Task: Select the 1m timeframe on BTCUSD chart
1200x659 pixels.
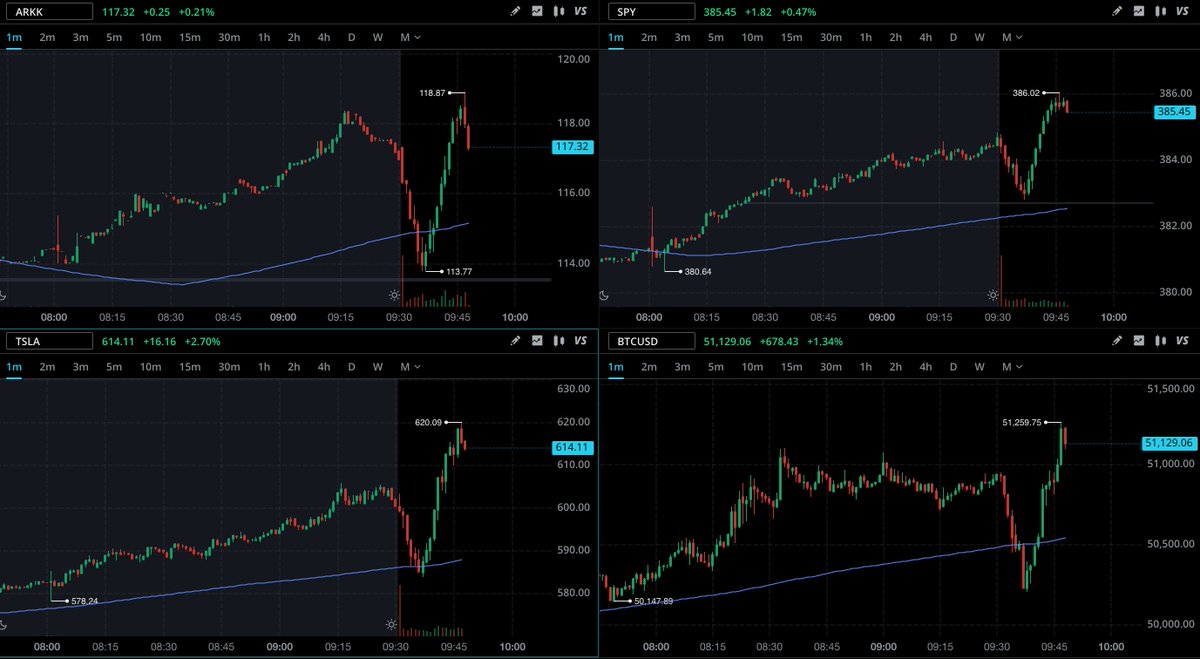Action: 615,367
